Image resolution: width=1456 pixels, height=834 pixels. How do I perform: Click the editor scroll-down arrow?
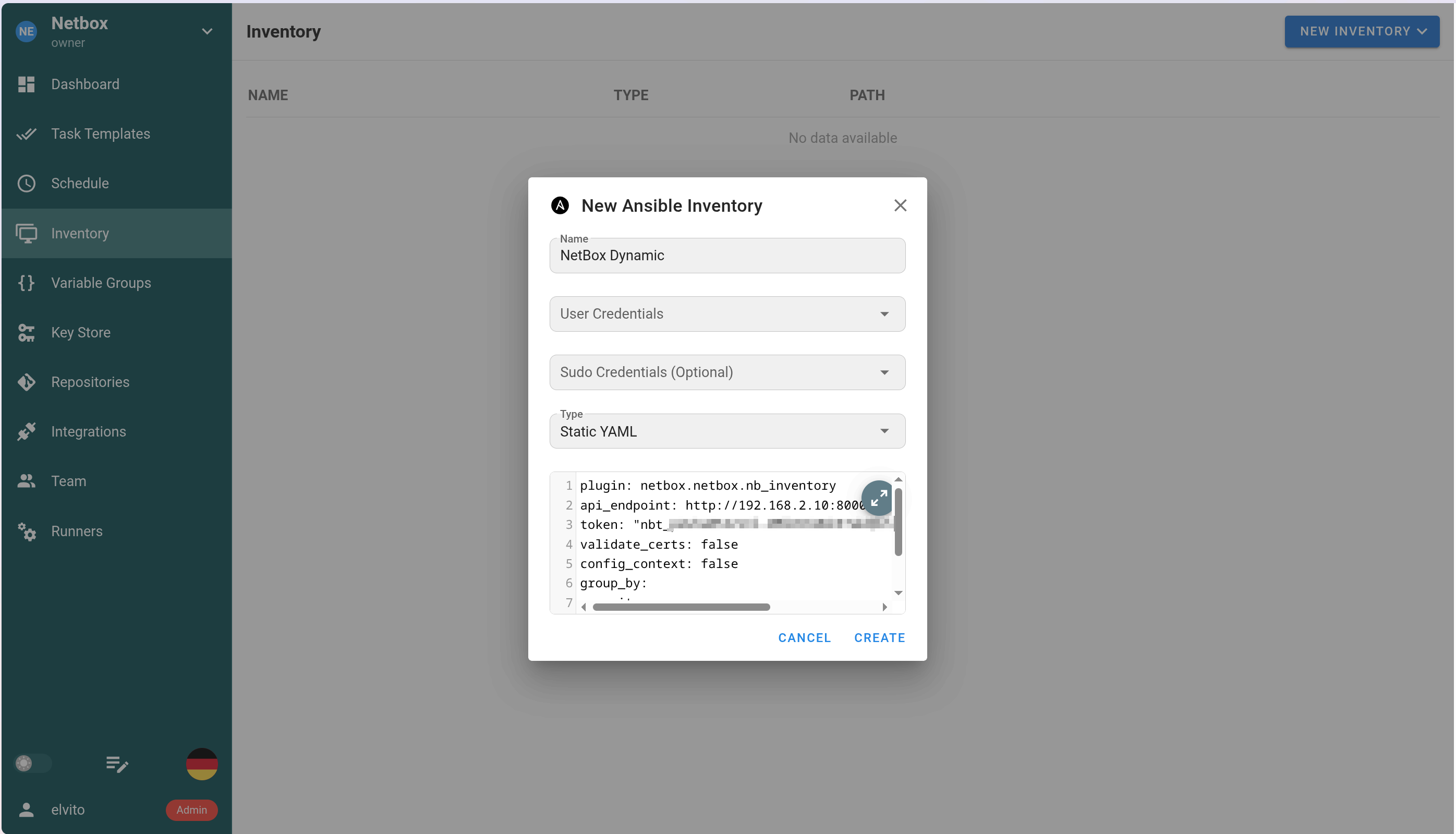pos(899,593)
